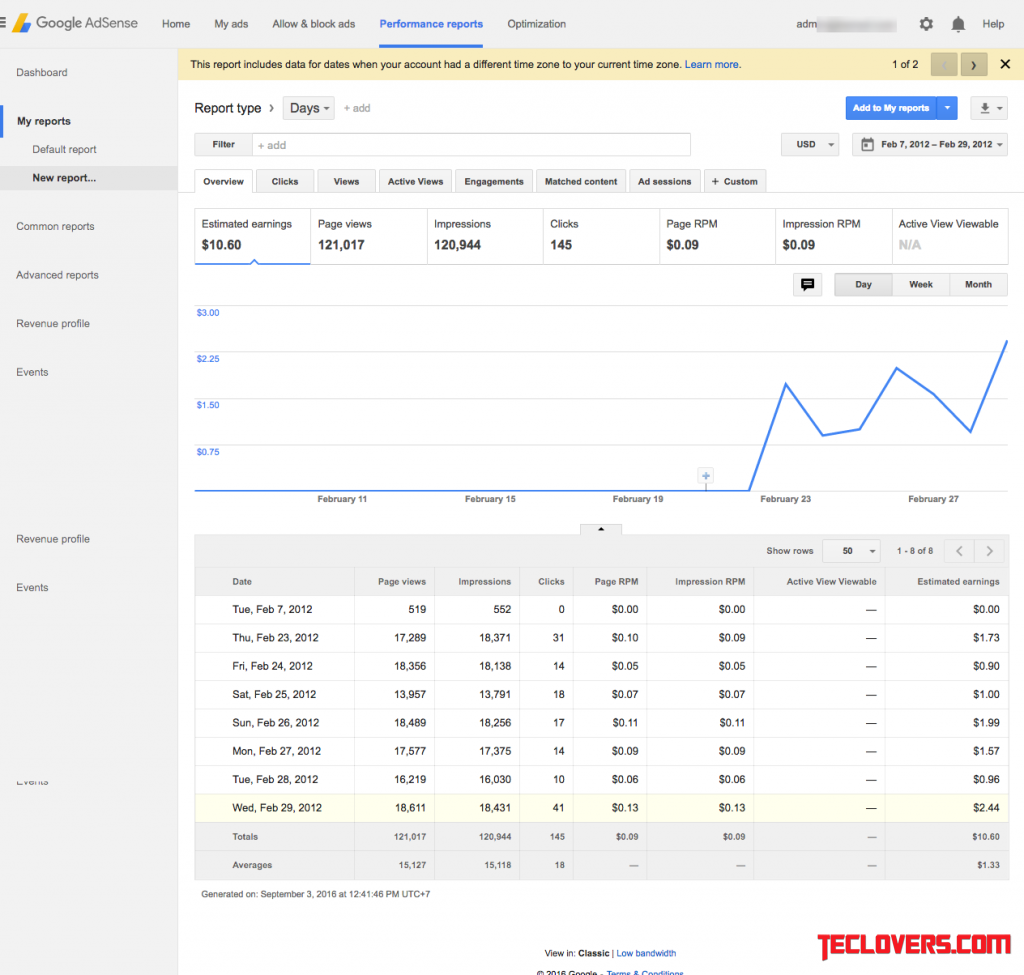Switch chart granularity to Week
The height and width of the screenshot is (975, 1024).
tap(920, 285)
